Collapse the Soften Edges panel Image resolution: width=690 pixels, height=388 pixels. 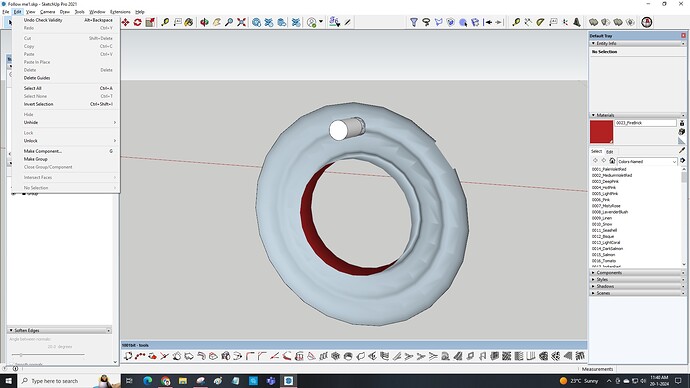(11, 330)
